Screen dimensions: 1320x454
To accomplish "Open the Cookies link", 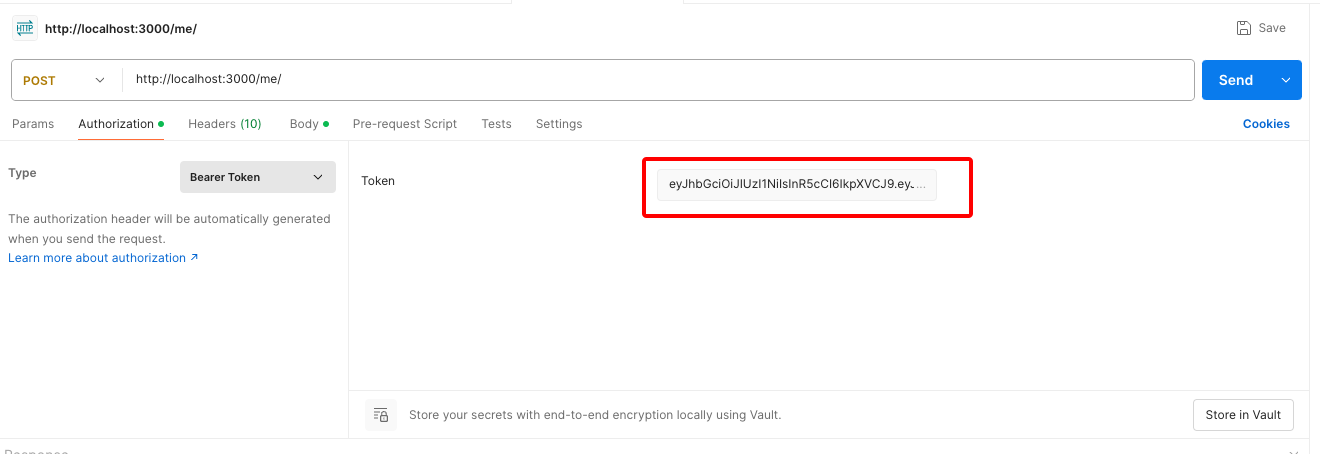I will (1266, 124).
